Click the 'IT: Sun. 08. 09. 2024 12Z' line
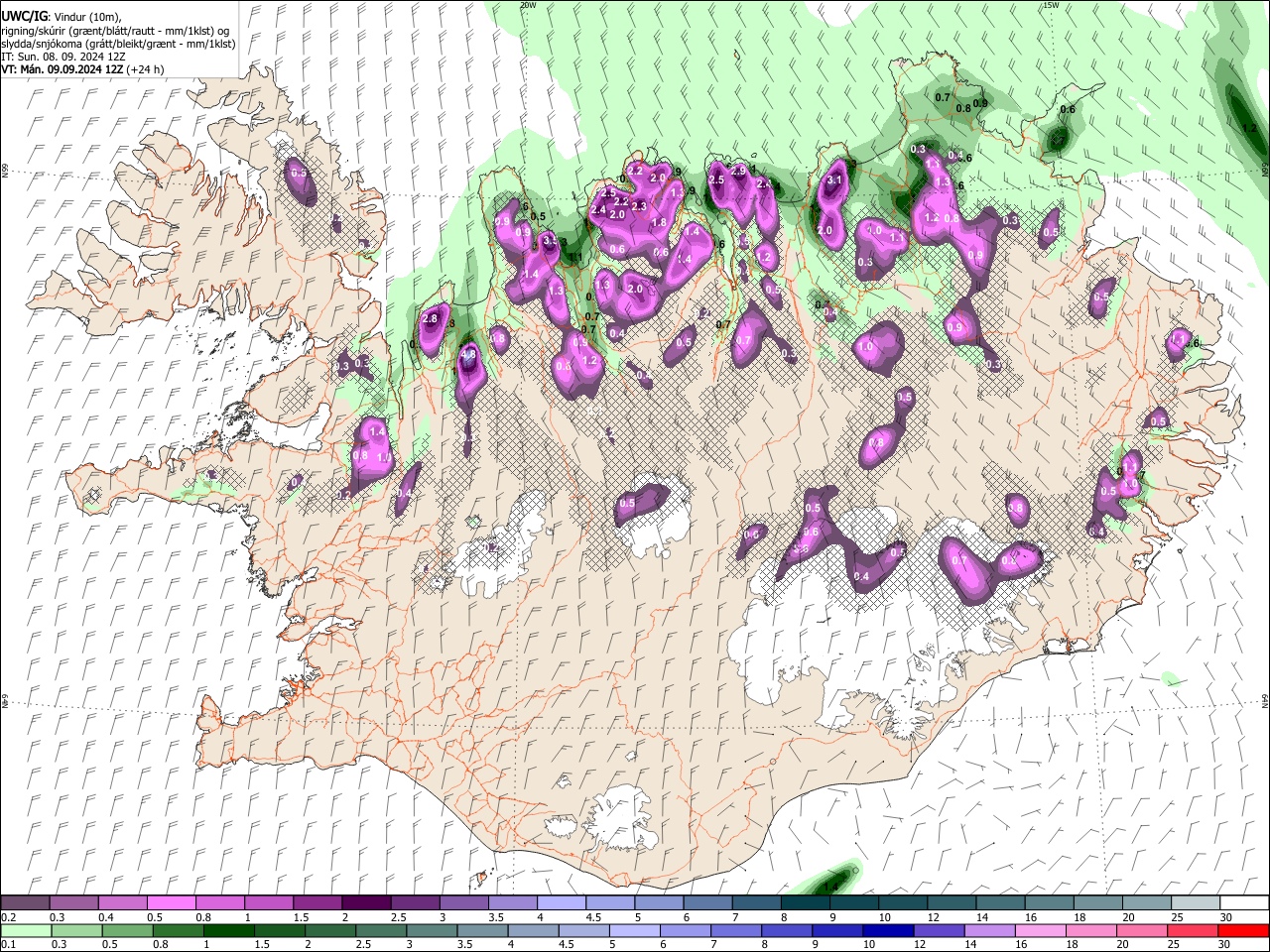1270x952 pixels. (63, 57)
